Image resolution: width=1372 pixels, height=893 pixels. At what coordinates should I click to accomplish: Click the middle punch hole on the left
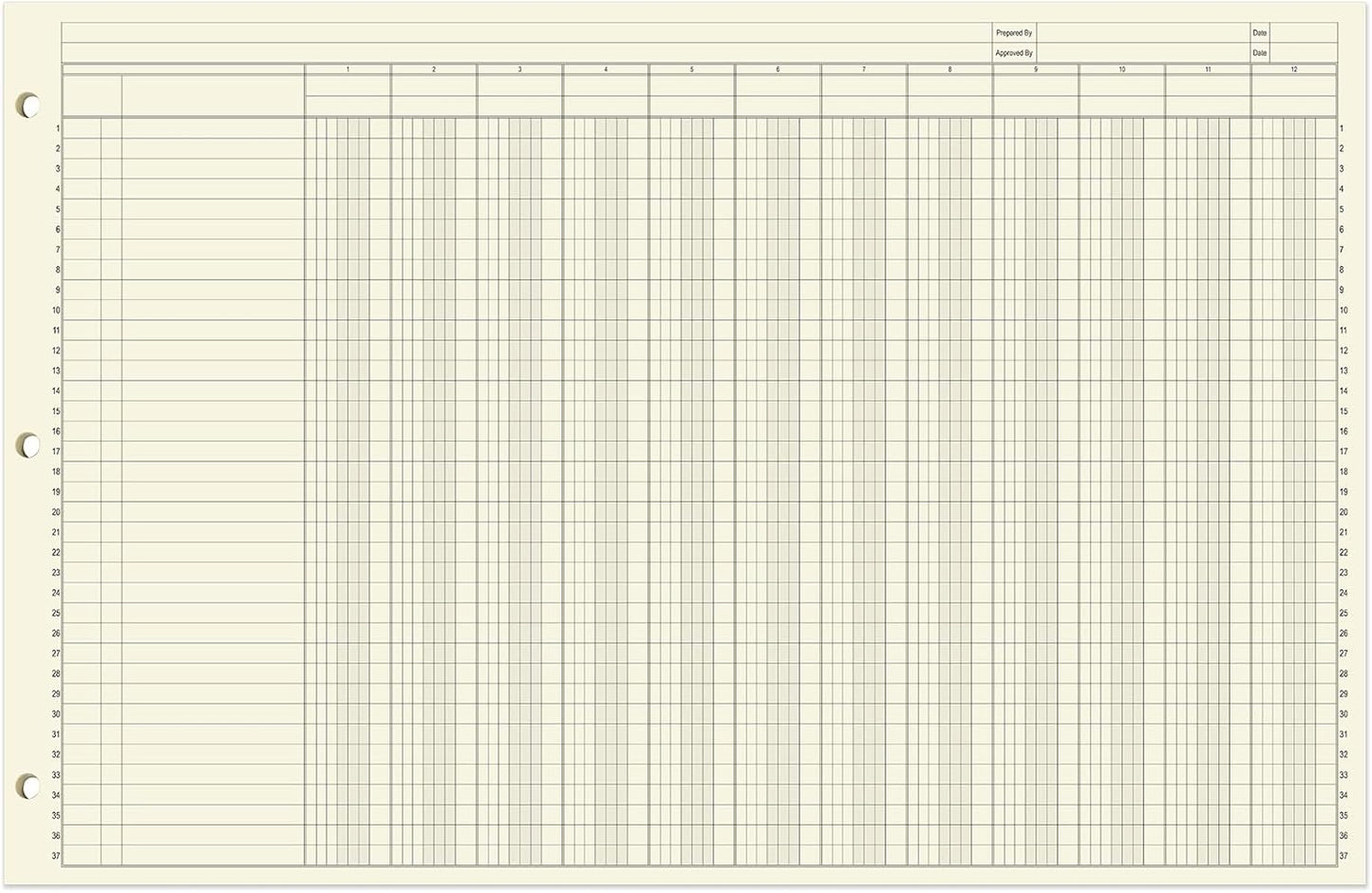point(28,446)
